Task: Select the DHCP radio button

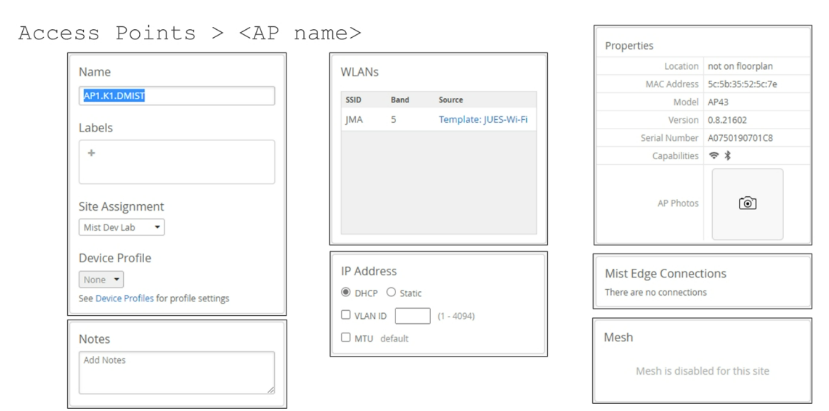Action: [x=346, y=293]
